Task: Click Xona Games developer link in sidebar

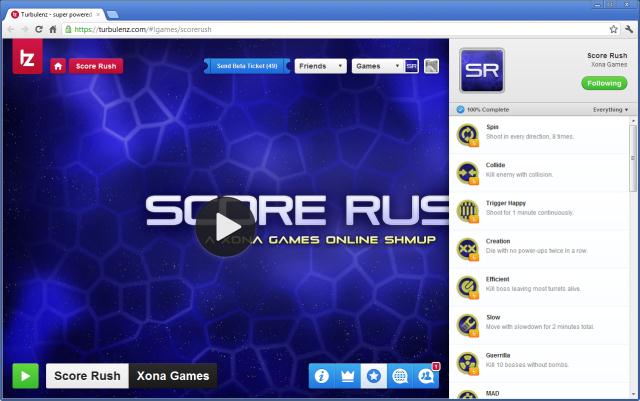Action: click(x=609, y=65)
